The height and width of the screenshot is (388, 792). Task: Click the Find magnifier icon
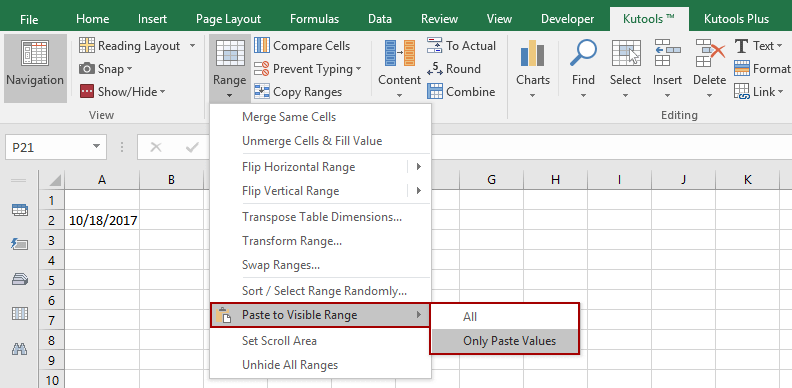pos(583,53)
